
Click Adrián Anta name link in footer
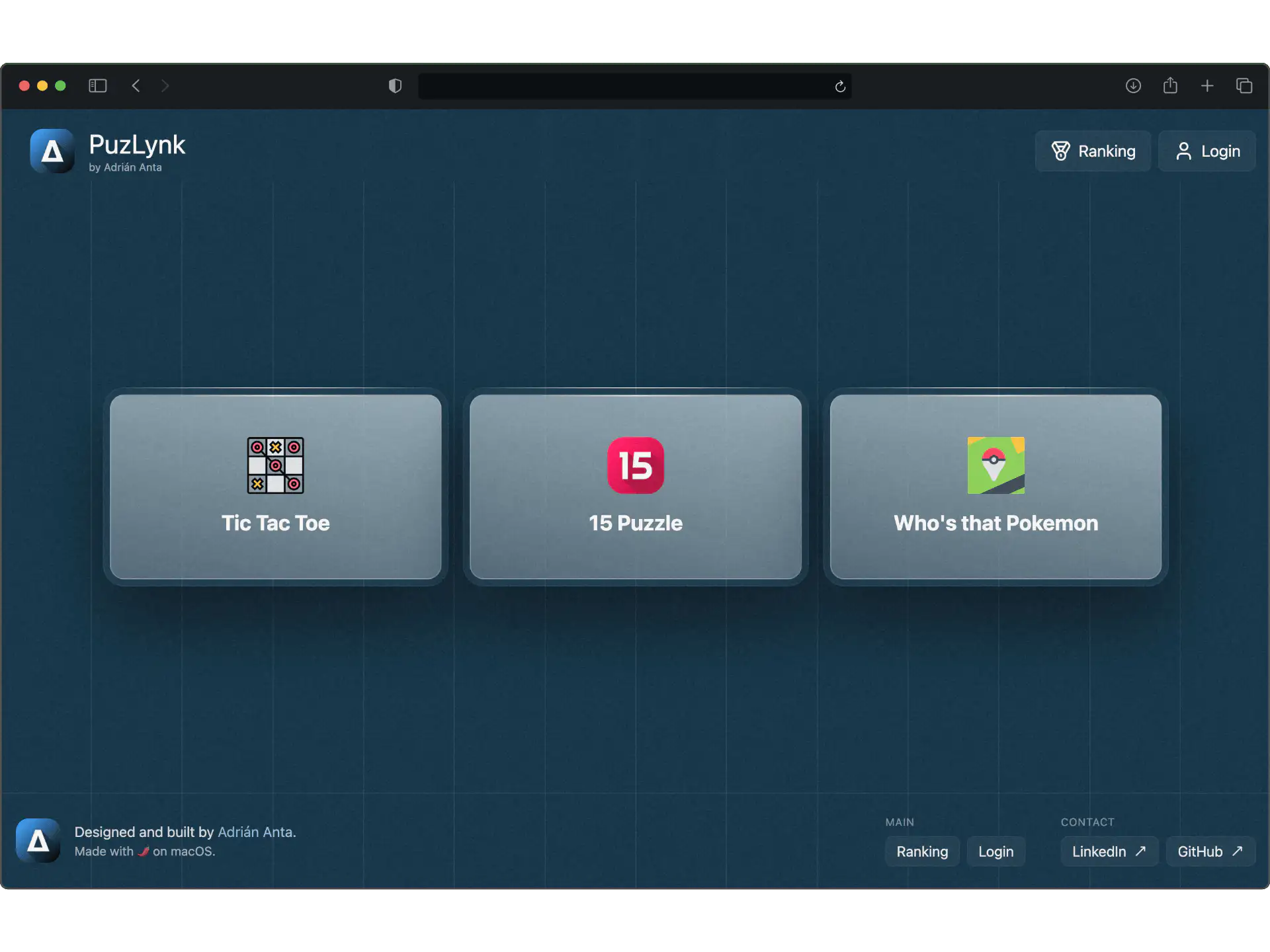point(257,832)
